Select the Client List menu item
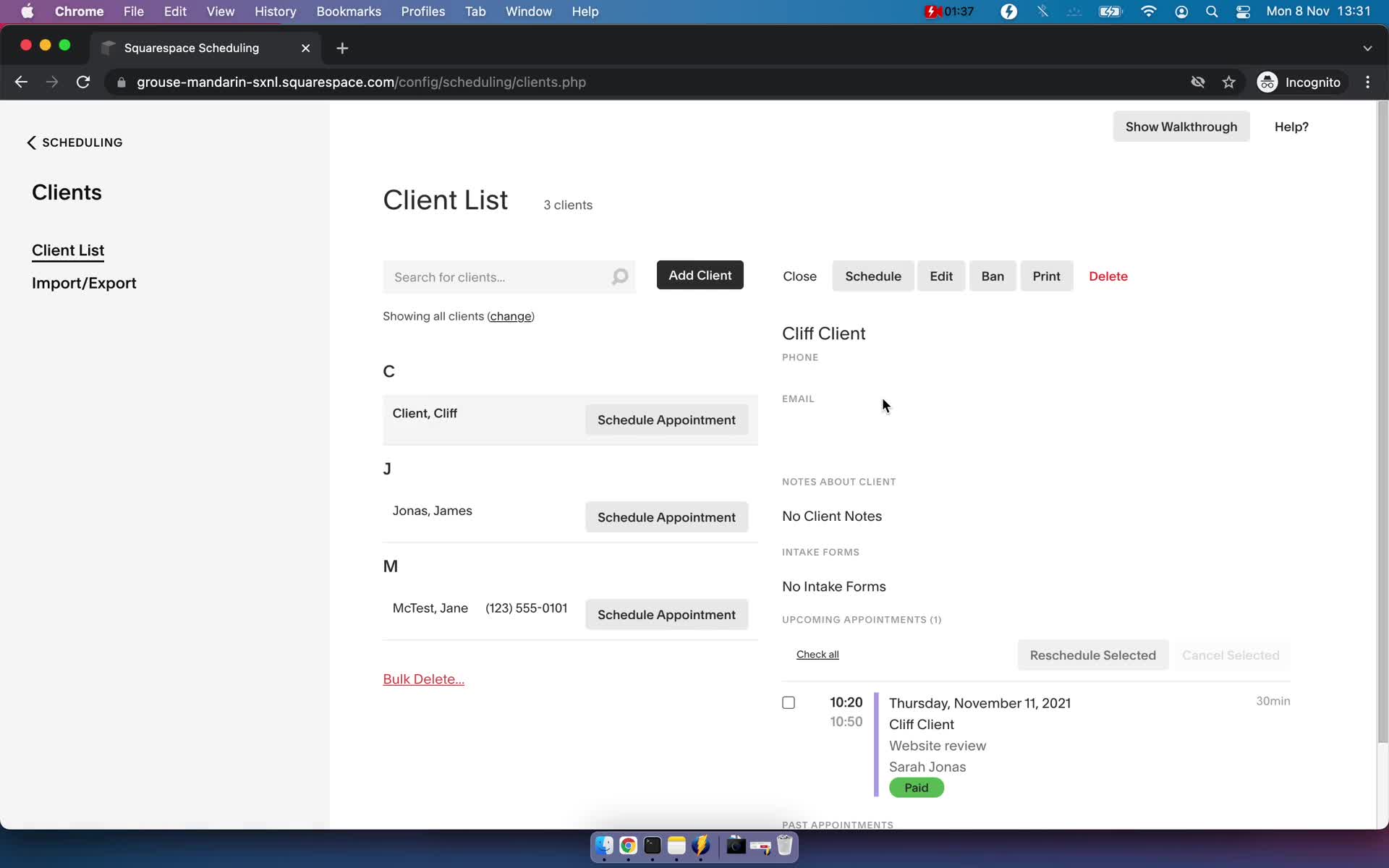Screen dimensions: 1389x868 tap(68, 250)
